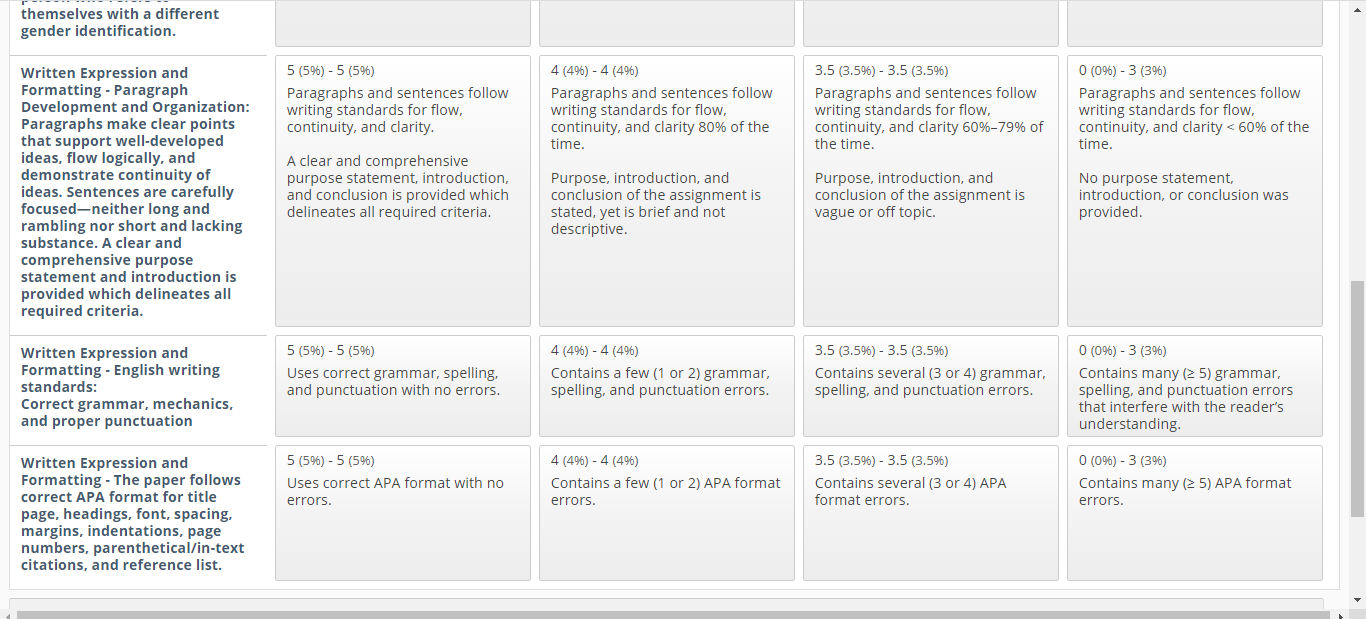This screenshot has height=619, width=1366.
Task: Pick correct APA format no errors cell
Action: tap(403, 513)
